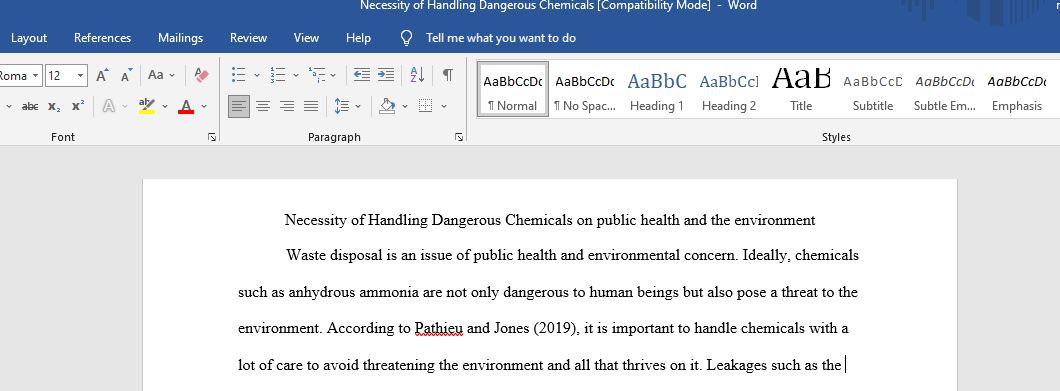Apply the Normal style
The height and width of the screenshot is (391, 1060).
[512, 89]
